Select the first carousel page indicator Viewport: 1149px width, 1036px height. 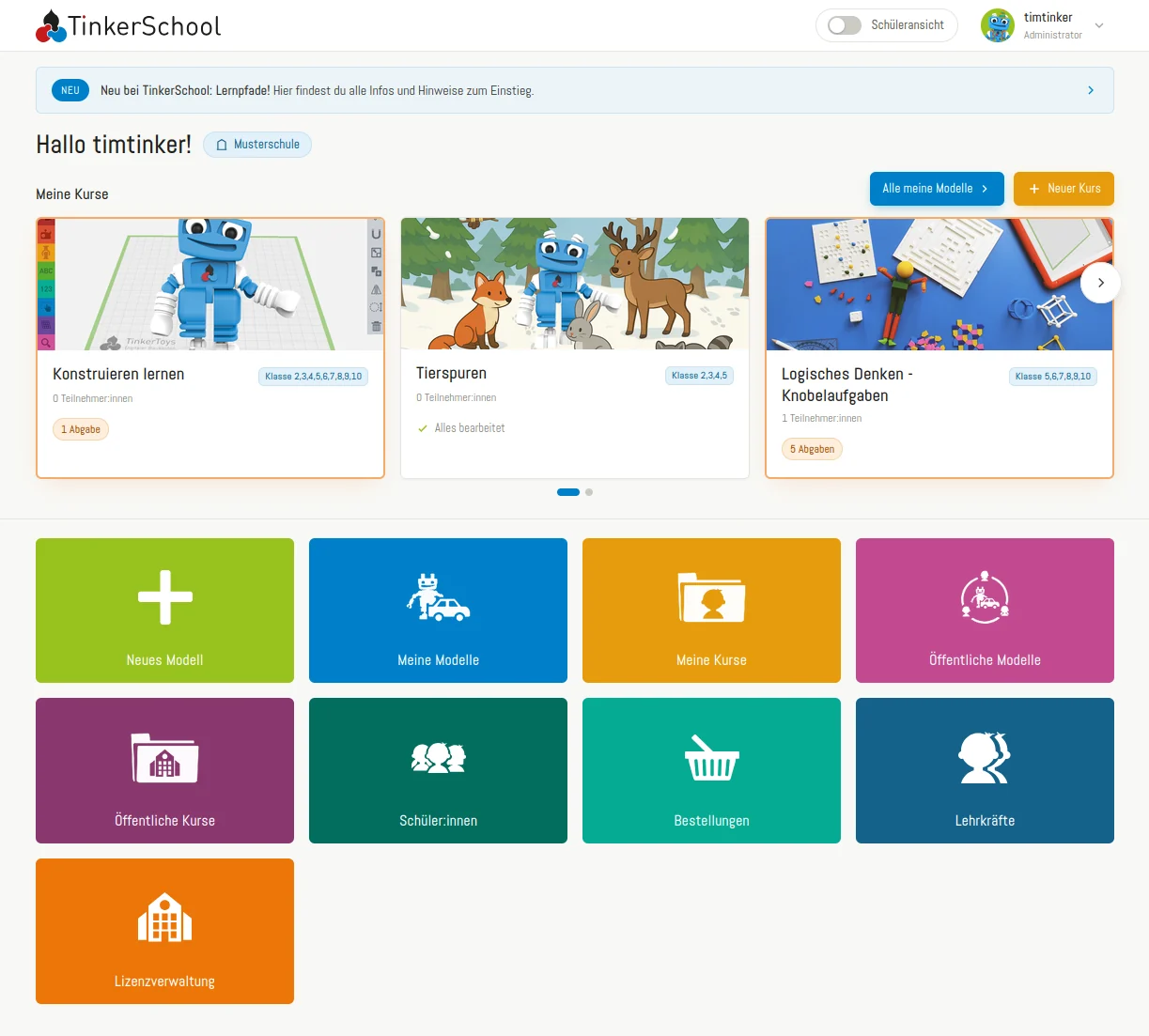pyautogui.click(x=568, y=492)
